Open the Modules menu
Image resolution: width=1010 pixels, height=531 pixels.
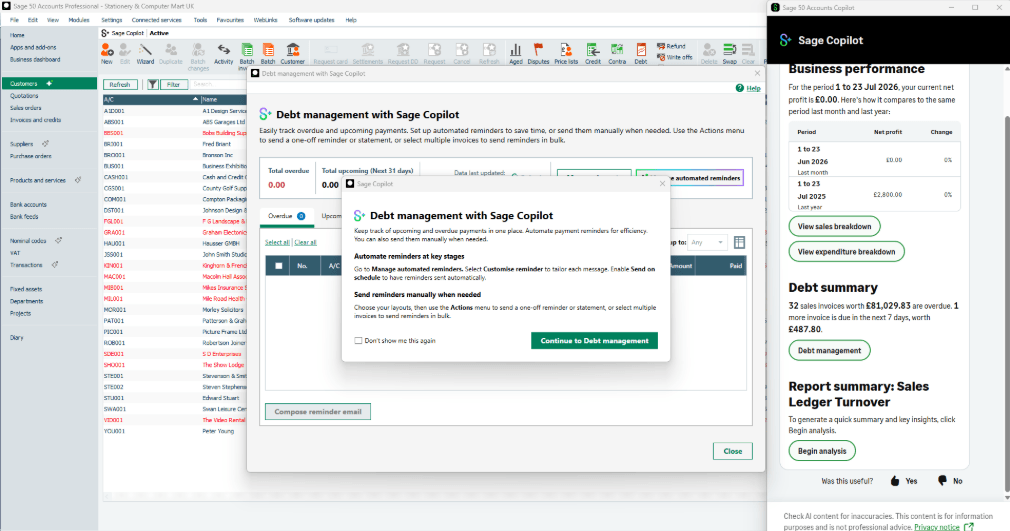click(79, 20)
